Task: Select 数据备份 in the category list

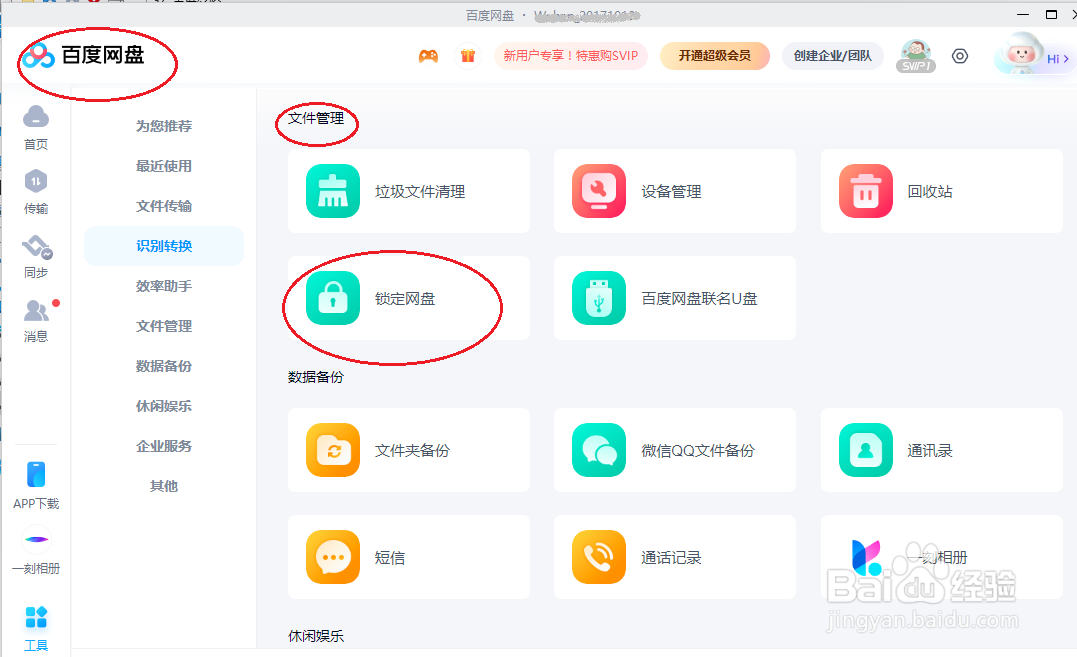Action: 163,366
